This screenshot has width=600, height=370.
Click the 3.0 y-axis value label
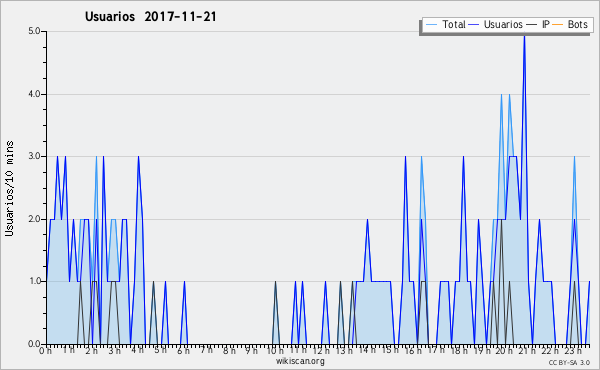(34, 156)
